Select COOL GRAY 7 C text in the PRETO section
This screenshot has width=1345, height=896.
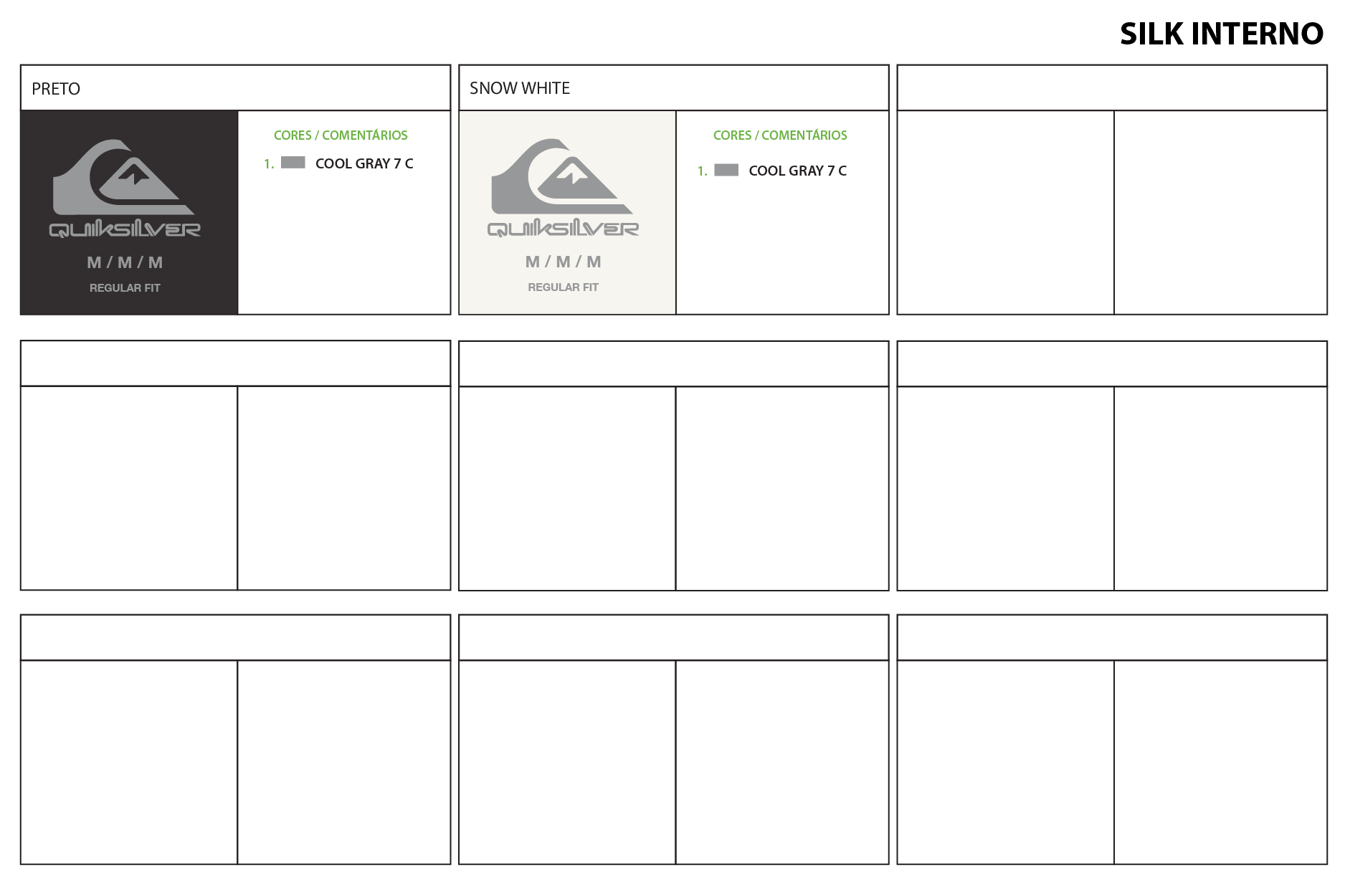(364, 163)
